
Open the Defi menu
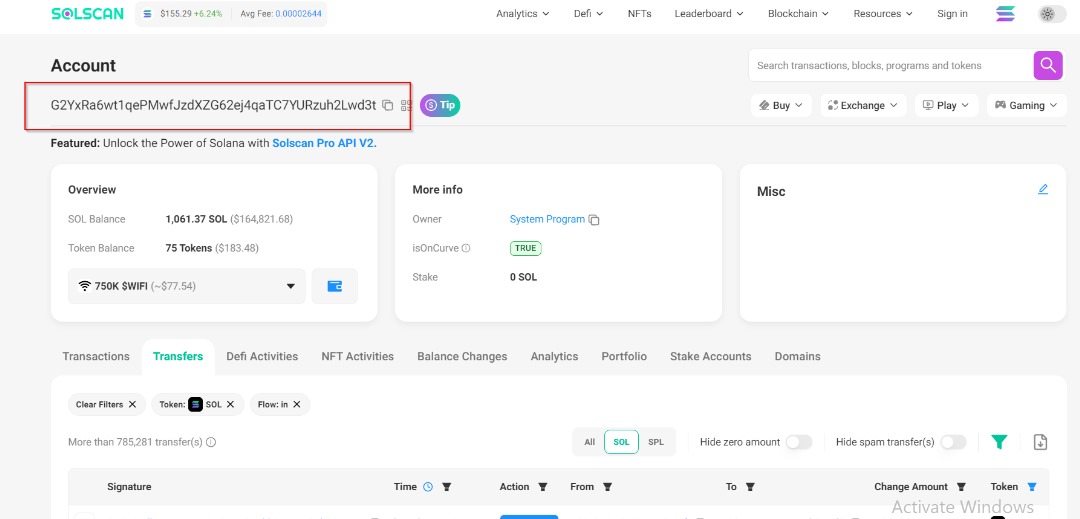pyautogui.click(x=588, y=14)
